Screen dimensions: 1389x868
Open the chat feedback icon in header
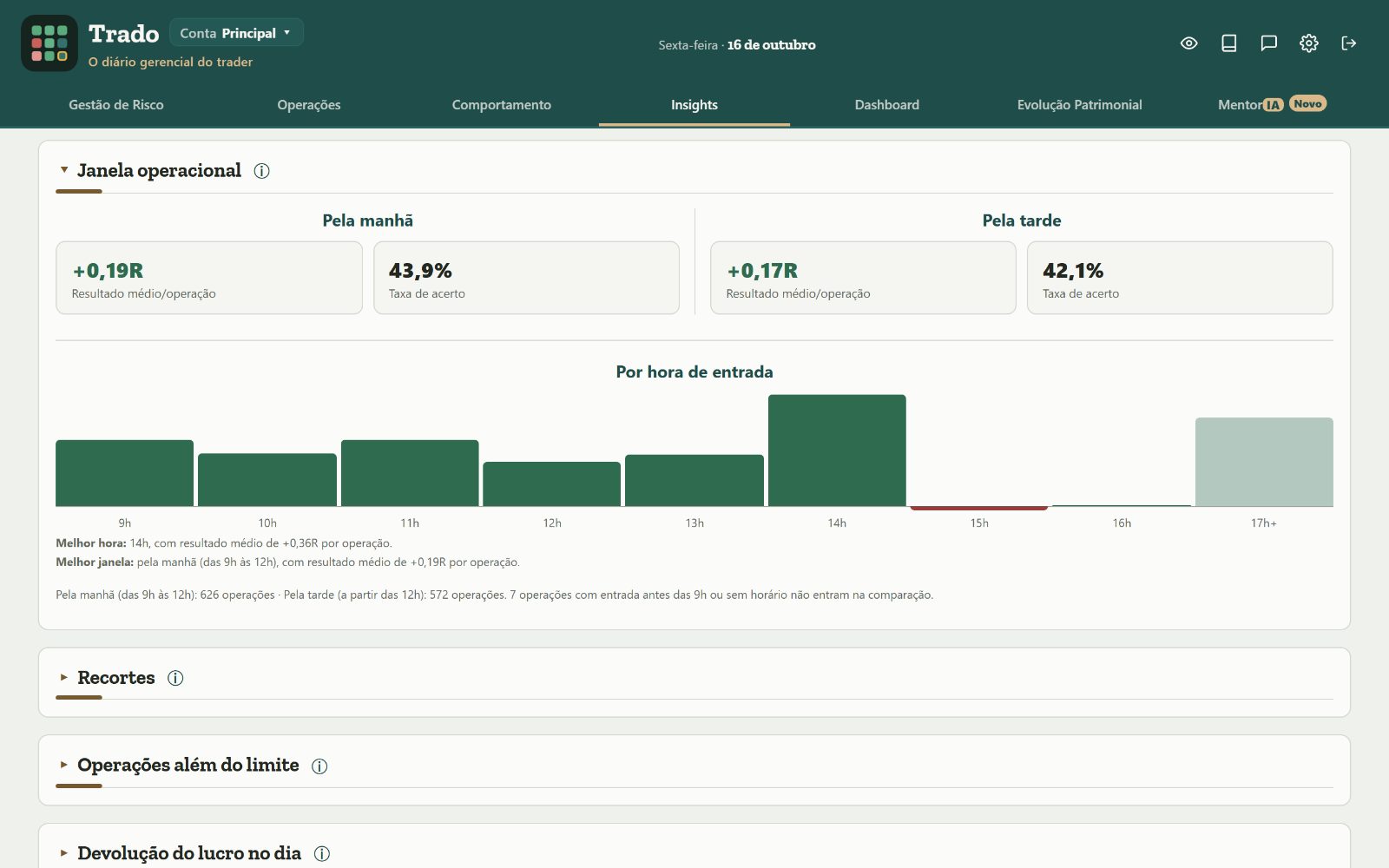1269,43
